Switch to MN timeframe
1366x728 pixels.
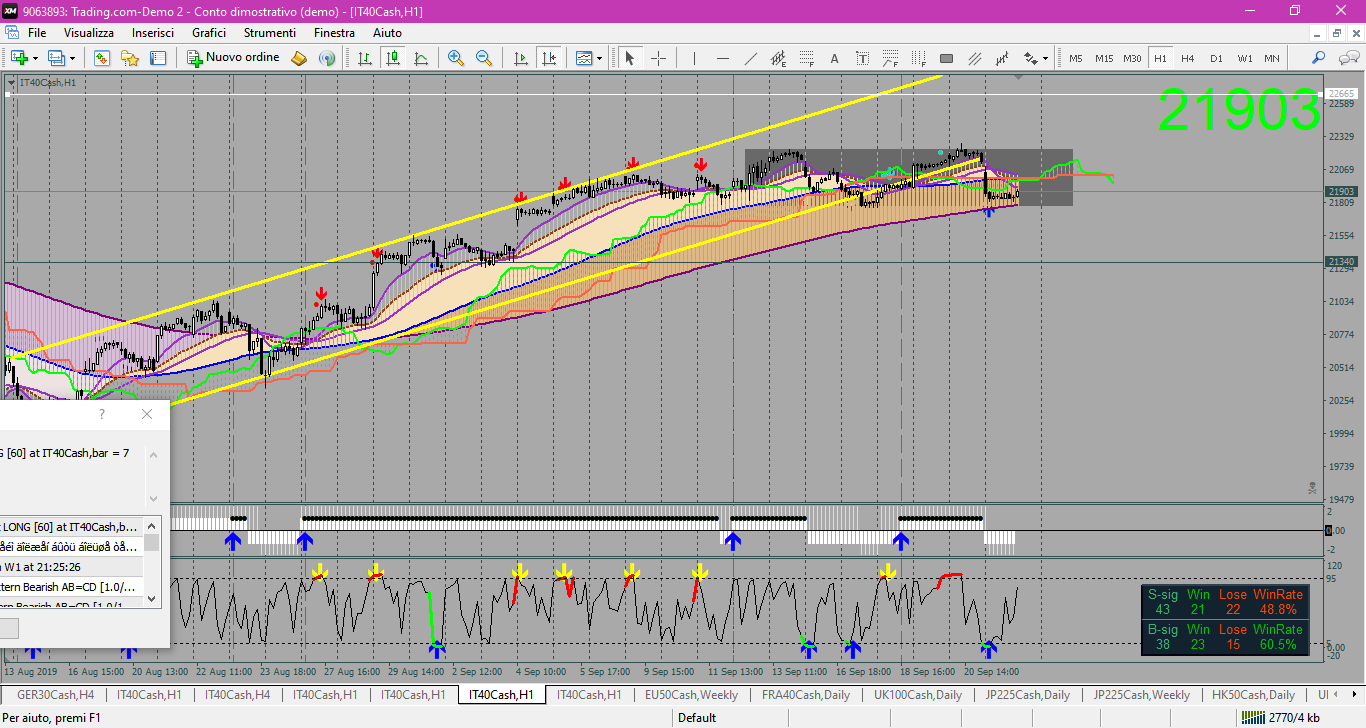coord(1272,58)
